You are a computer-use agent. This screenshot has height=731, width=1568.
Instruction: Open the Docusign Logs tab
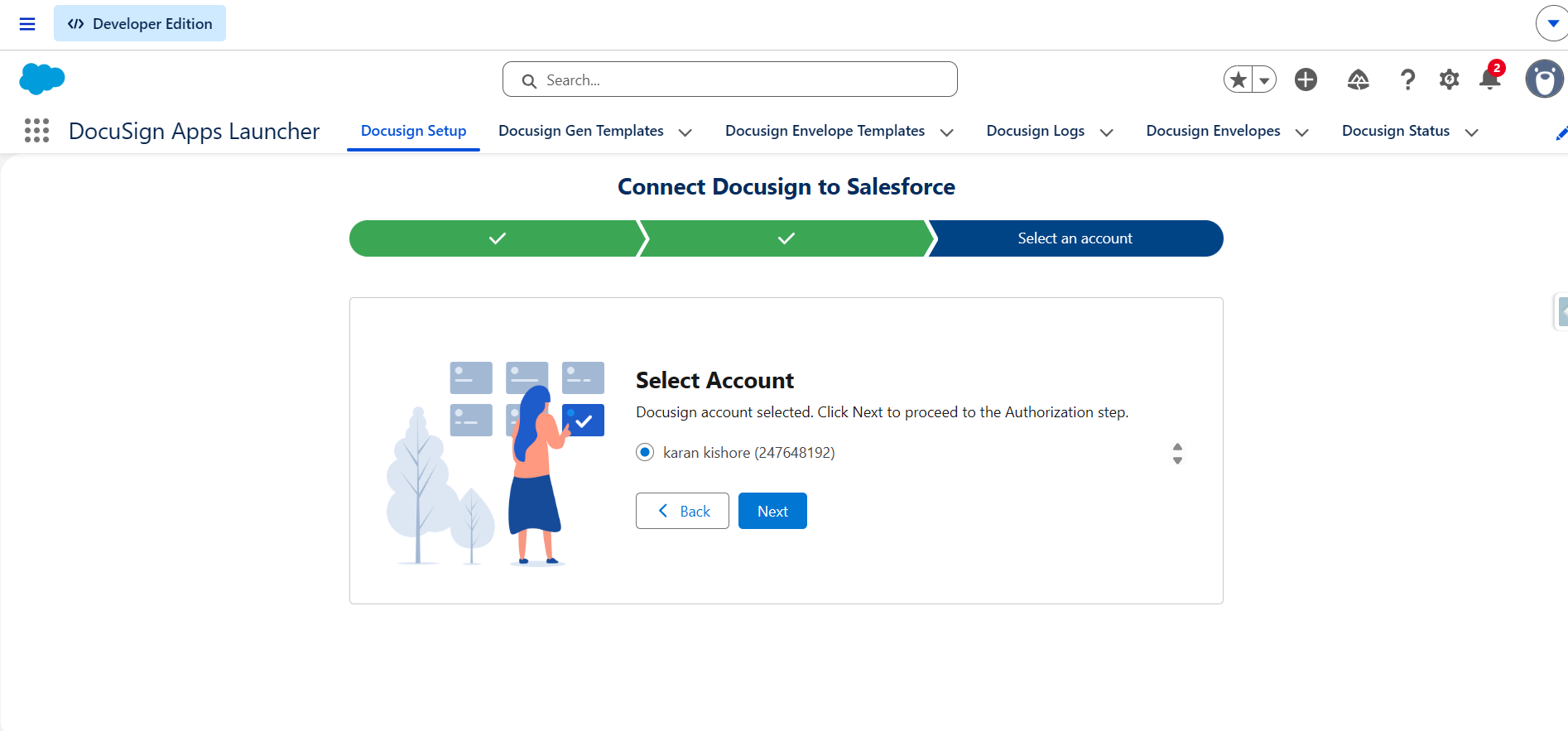coord(1036,131)
